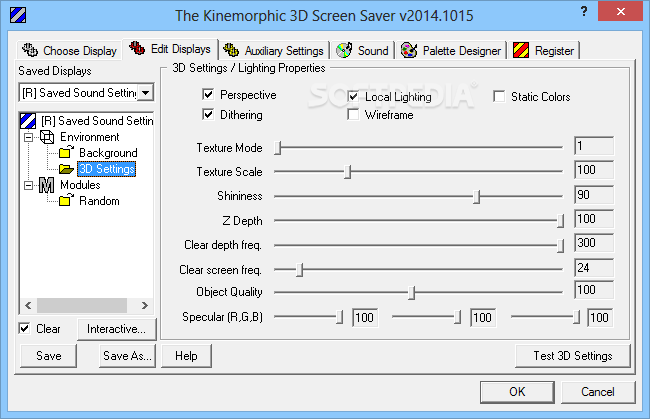Click the gear icon on Choose Display tab
Image resolution: width=650 pixels, height=419 pixels.
point(30,50)
